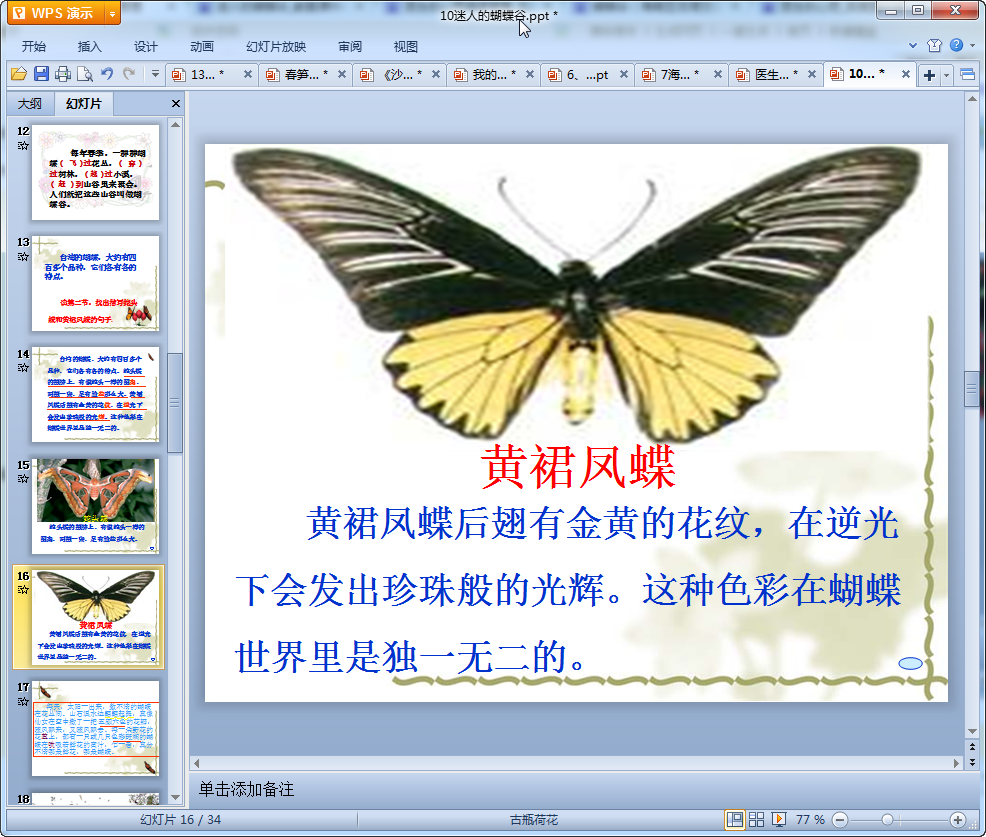The image size is (986, 837).
Task: Go to previous slide using double-arrow up
Action: pyautogui.click(x=972, y=747)
